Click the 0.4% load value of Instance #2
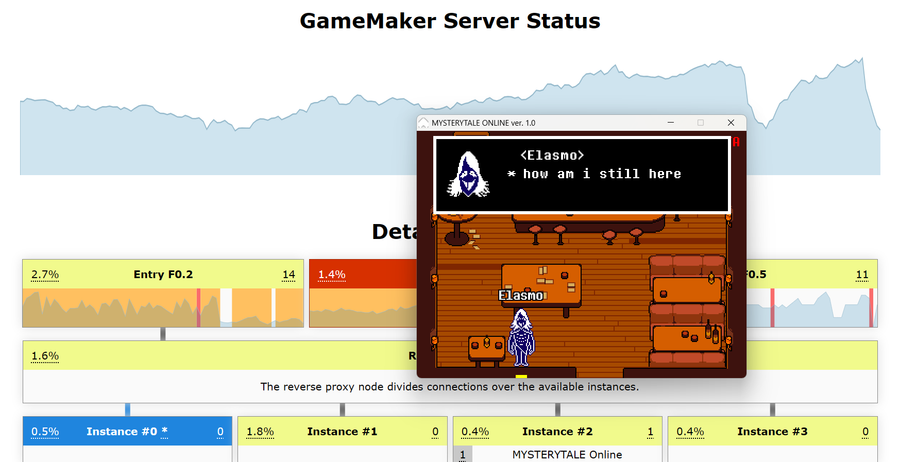This screenshot has height=462, width=900. coord(475,432)
